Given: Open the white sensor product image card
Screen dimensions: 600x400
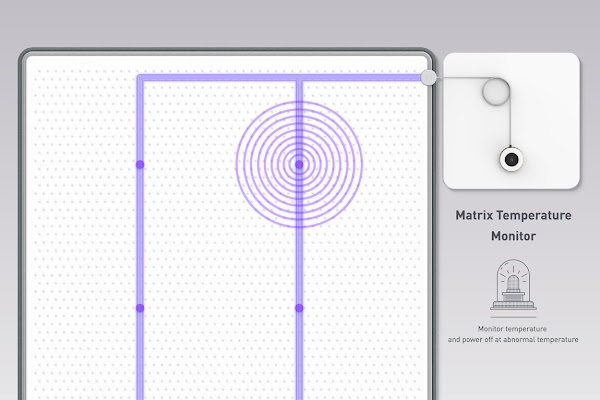Looking at the screenshot, I should point(511,121).
